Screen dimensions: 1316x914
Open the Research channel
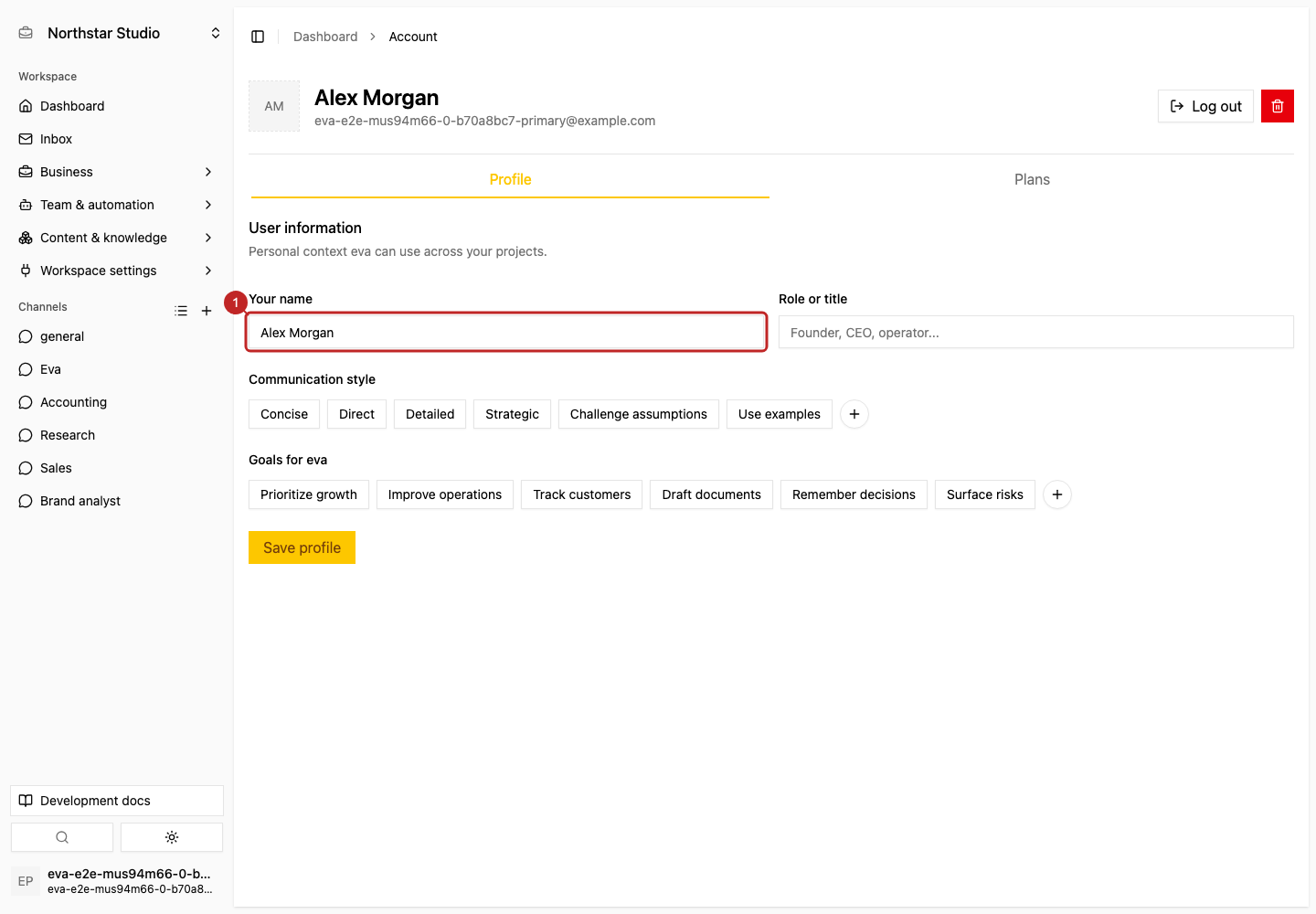coord(117,435)
